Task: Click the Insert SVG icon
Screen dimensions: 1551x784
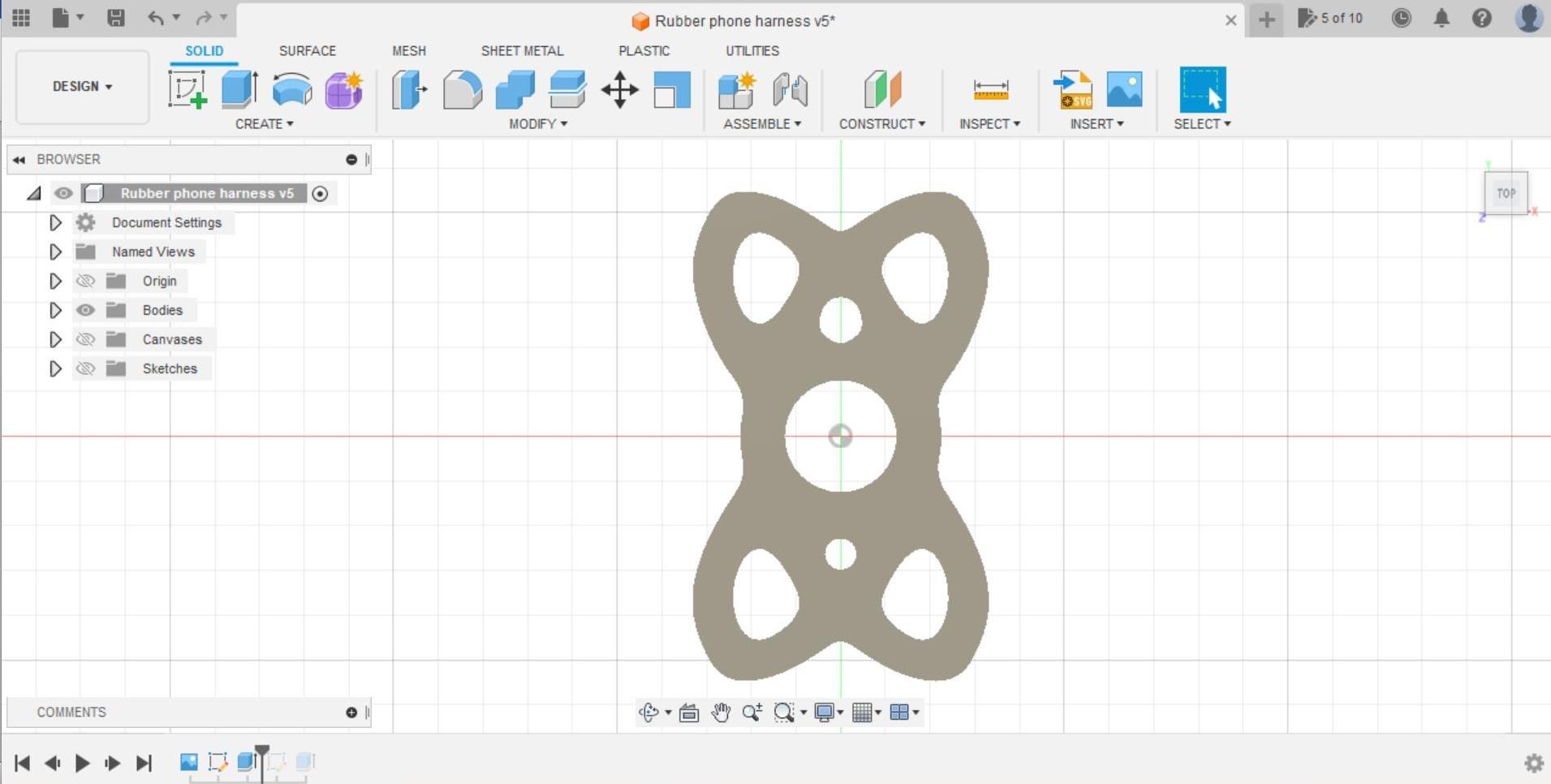Action: pos(1073,89)
